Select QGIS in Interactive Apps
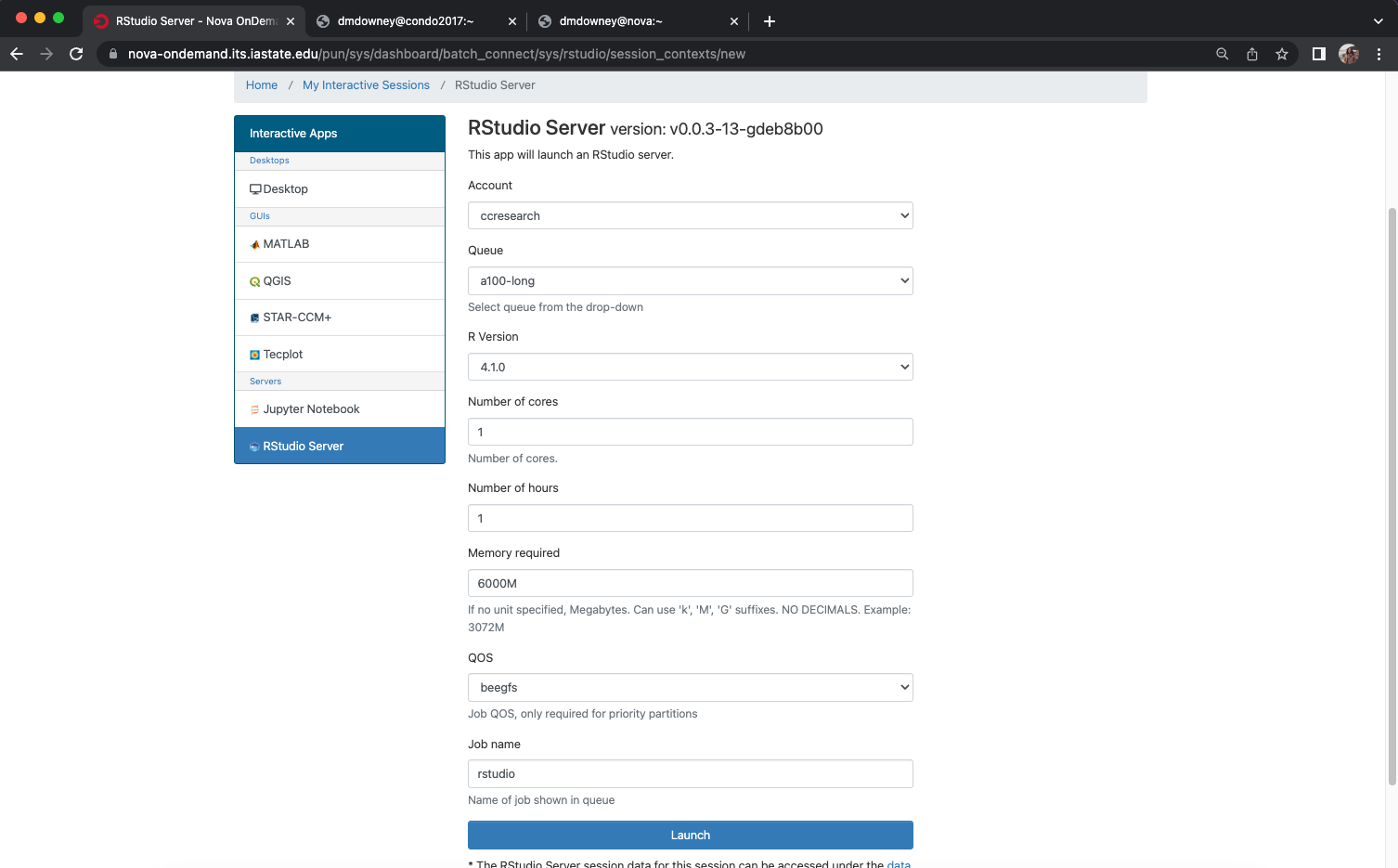1398x868 pixels. coord(340,281)
